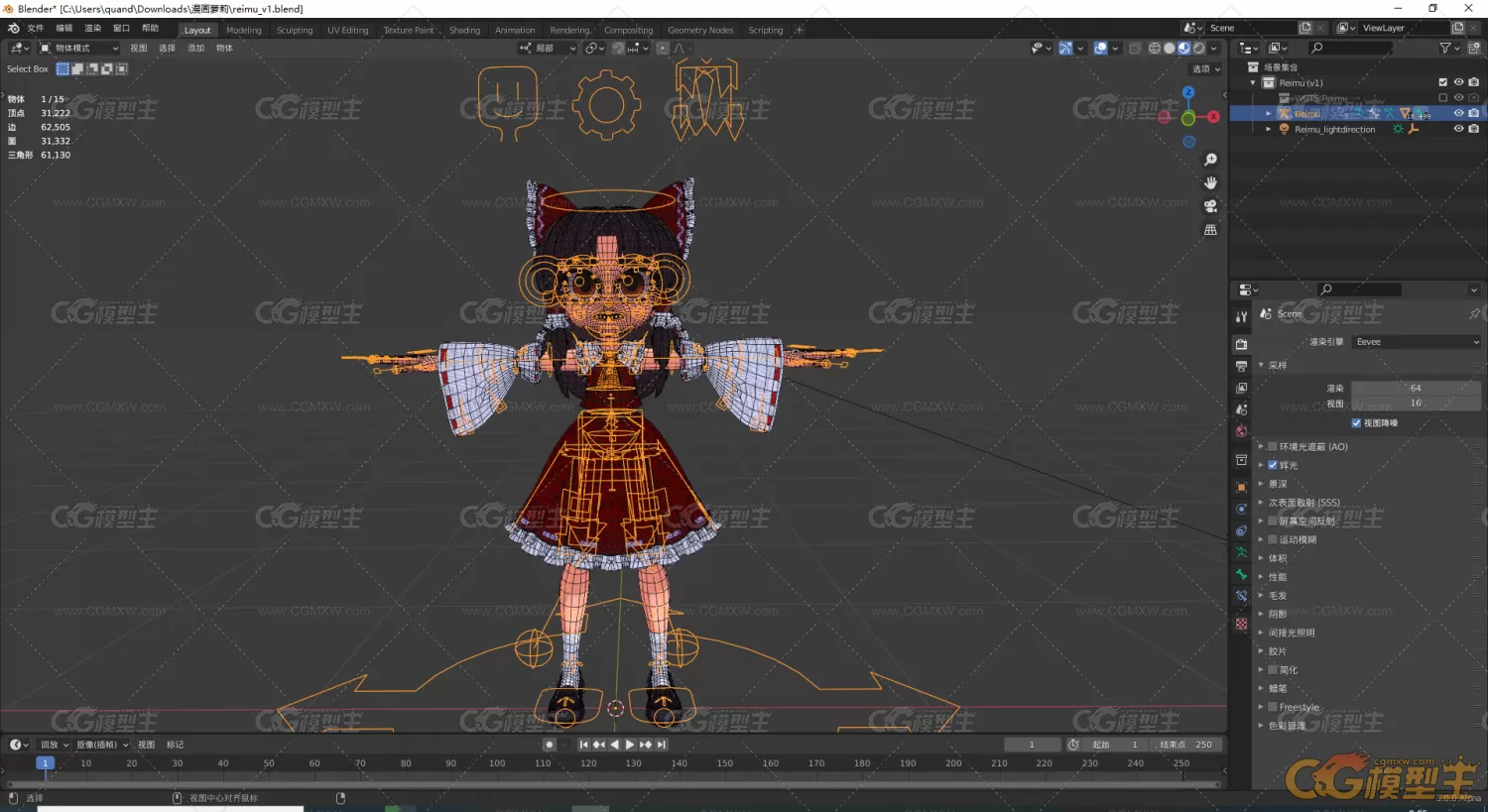The image size is (1488, 812).
Task: Enable the Freestyle checkbox
Action: tap(1273, 707)
